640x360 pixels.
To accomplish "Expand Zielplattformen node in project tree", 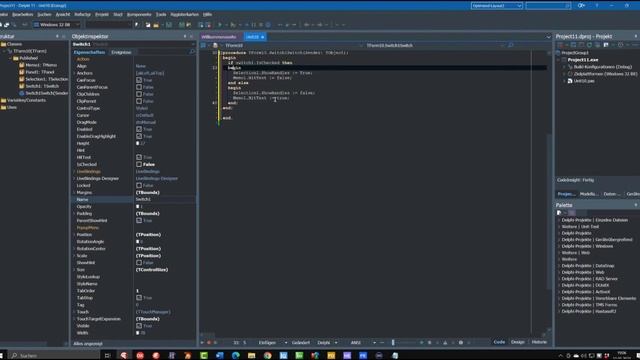I will pyautogui.click(x=565, y=74).
